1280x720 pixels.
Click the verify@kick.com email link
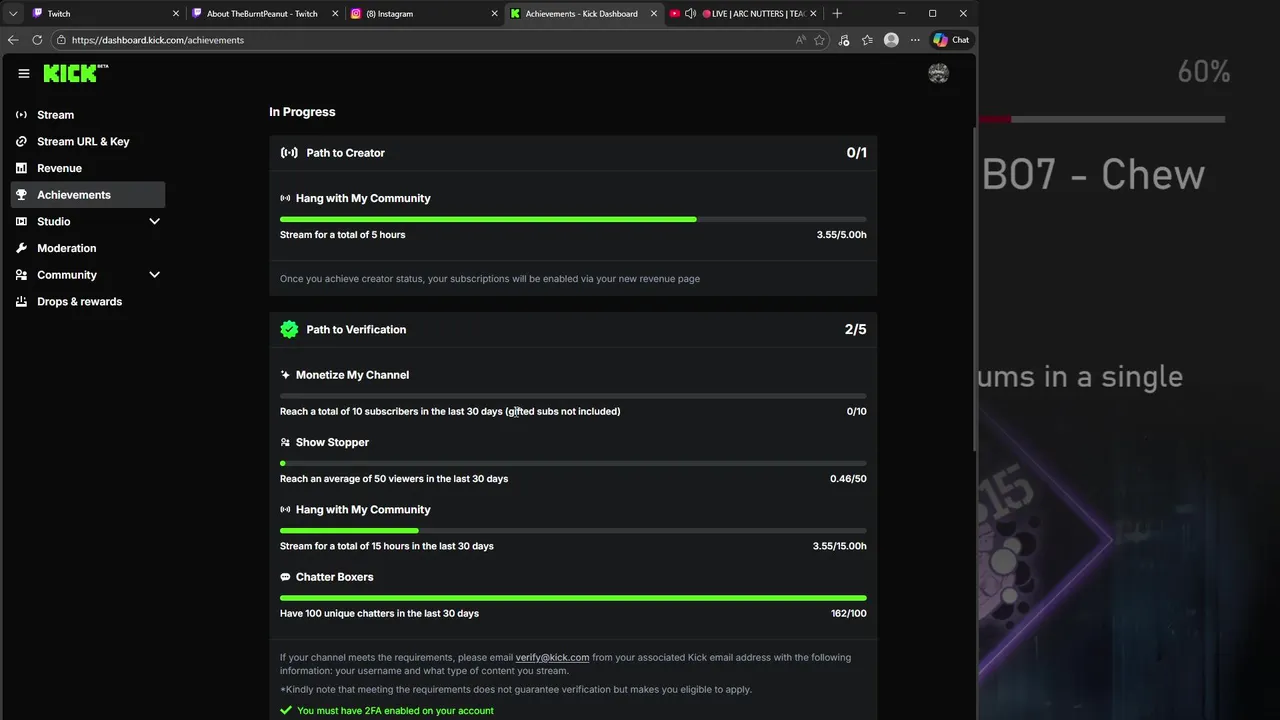[552, 658]
